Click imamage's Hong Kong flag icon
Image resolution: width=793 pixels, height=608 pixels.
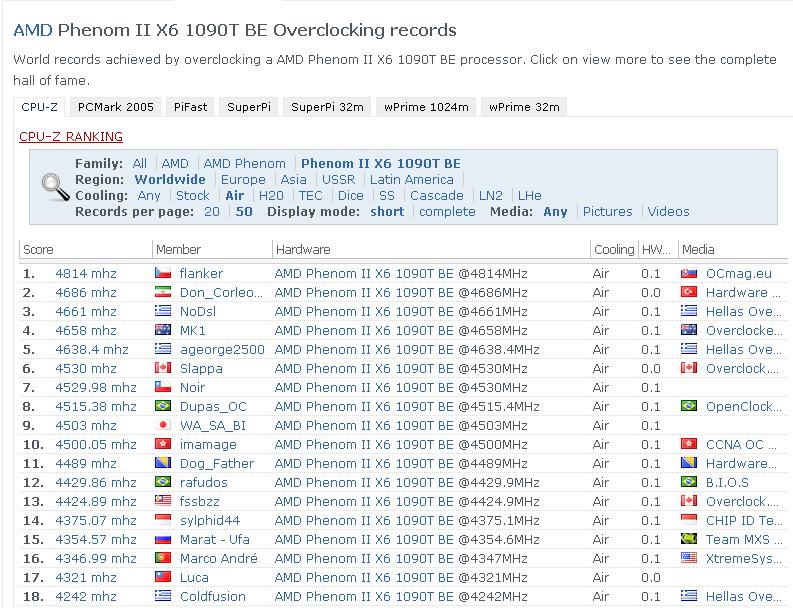[163, 444]
